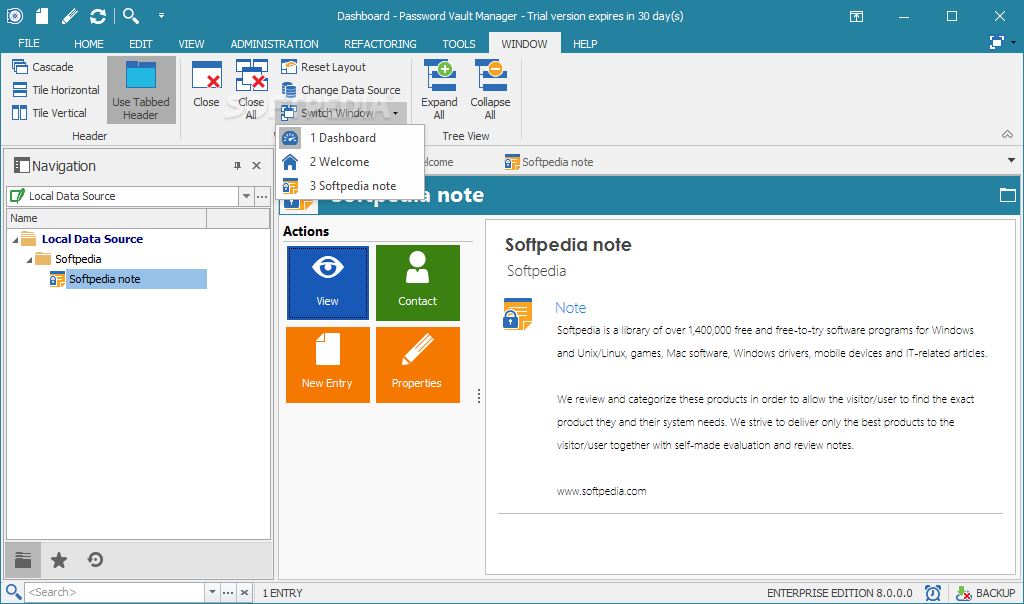Click the Contact action tile

tap(418, 283)
